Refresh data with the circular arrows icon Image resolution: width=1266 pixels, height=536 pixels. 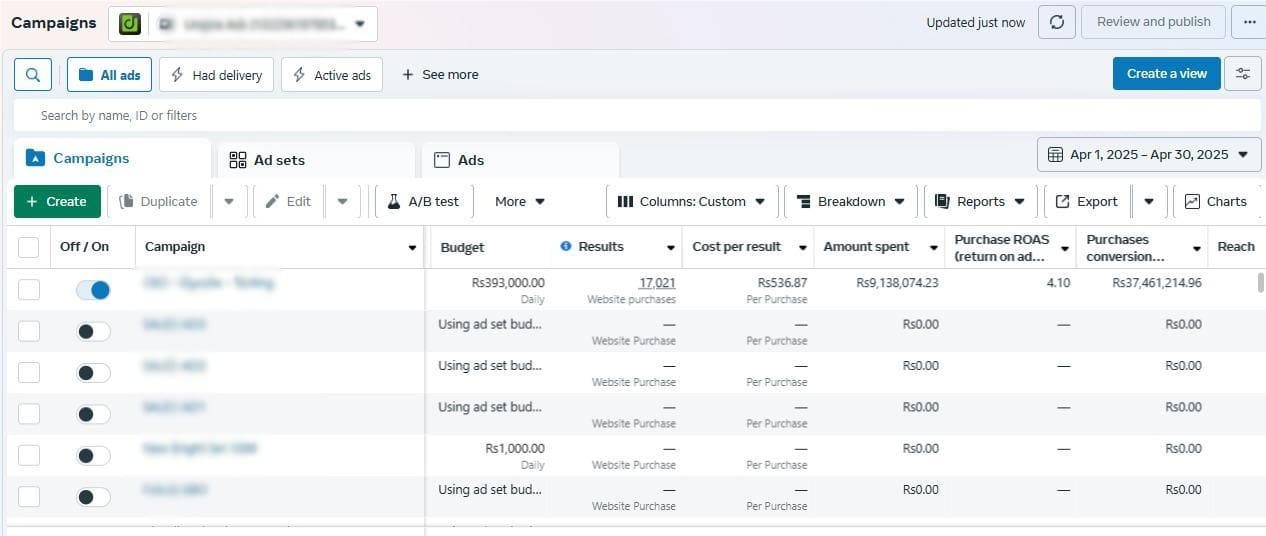(1057, 22)
